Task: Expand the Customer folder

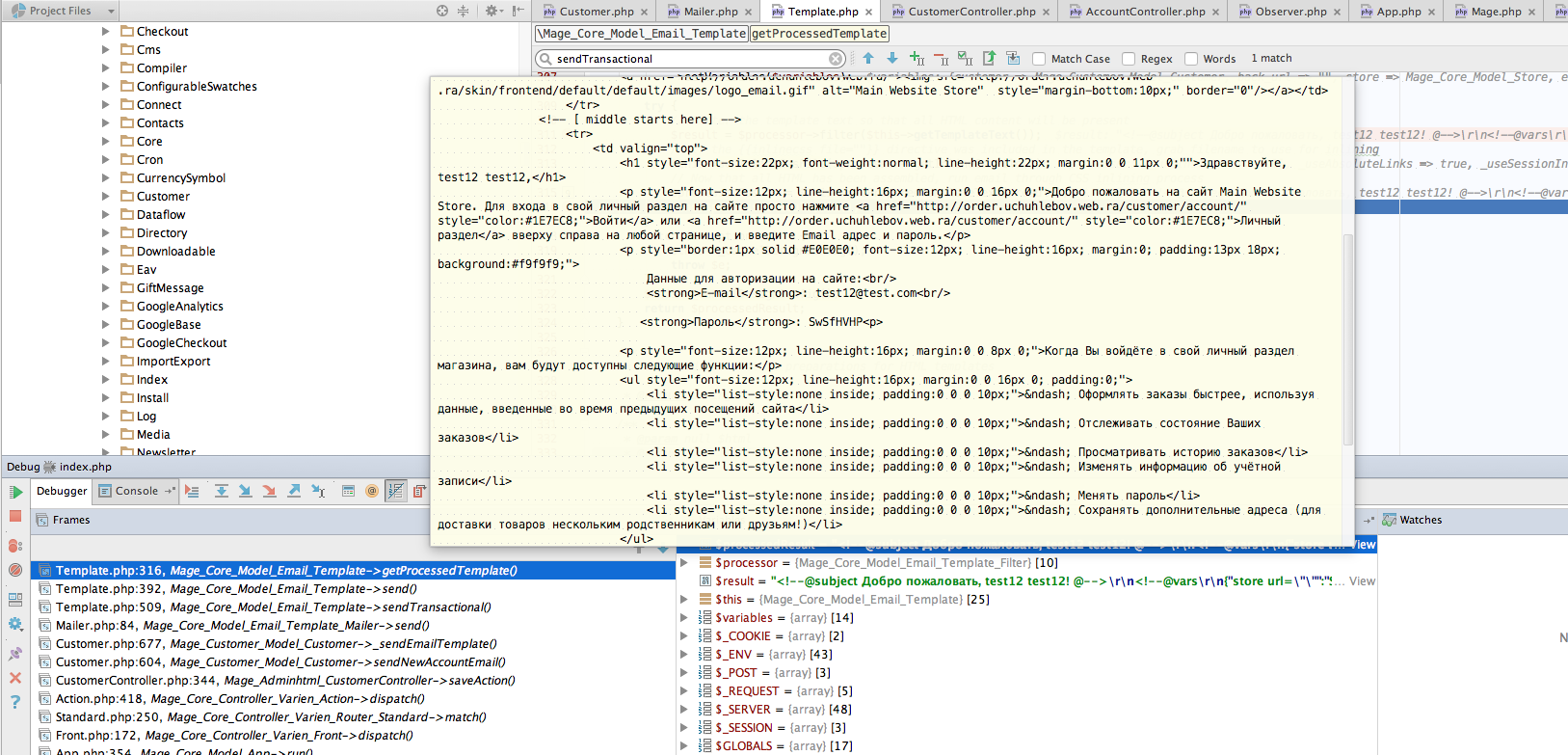Action: [x=106, y=197]
